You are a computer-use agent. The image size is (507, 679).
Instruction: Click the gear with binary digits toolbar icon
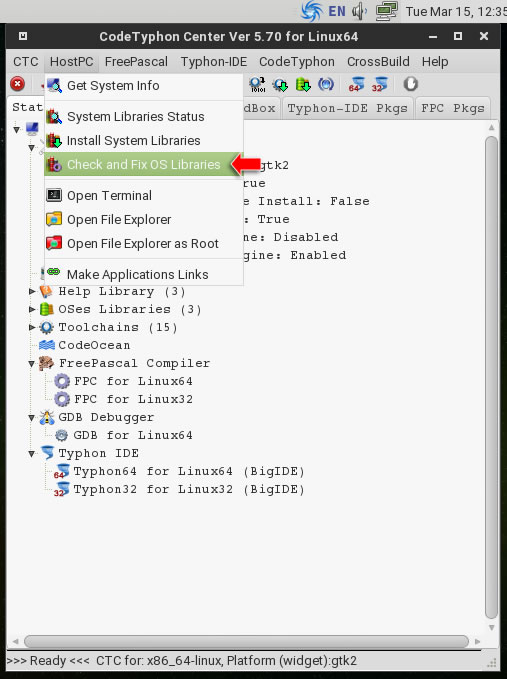257,84
